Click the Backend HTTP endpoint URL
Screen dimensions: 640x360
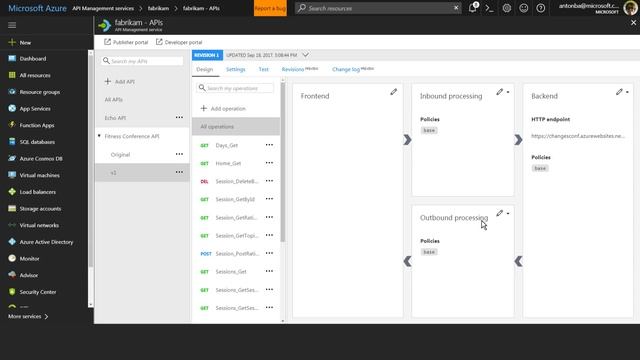click(578, 136)
